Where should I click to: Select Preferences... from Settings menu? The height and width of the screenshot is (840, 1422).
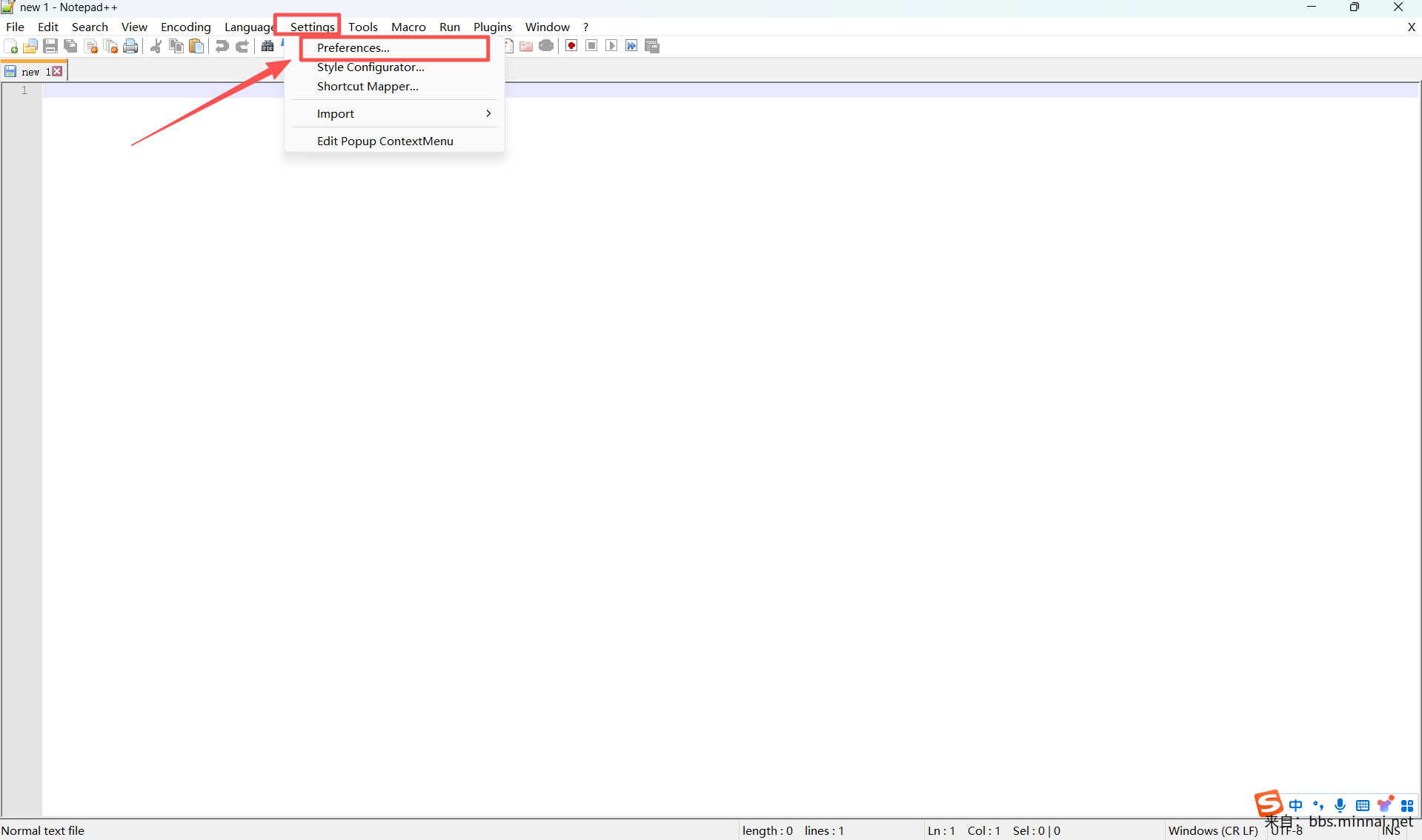tap(353, 47)
